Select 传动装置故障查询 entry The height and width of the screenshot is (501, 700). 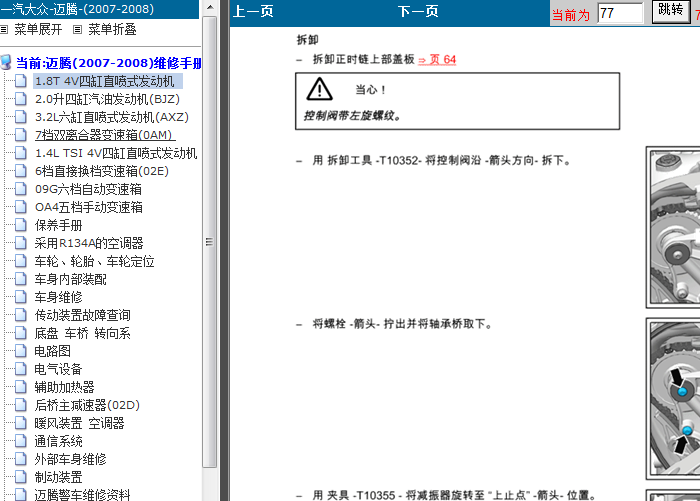83,315
